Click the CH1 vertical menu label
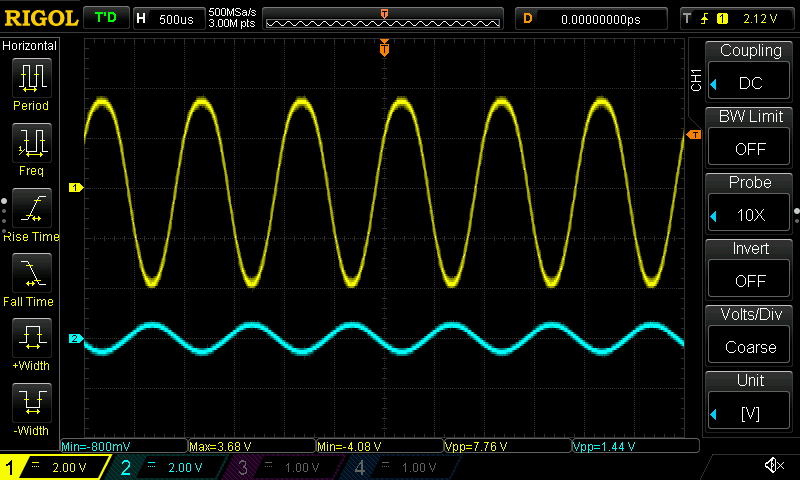Screen dimensions: 800x480 (696, 80)
